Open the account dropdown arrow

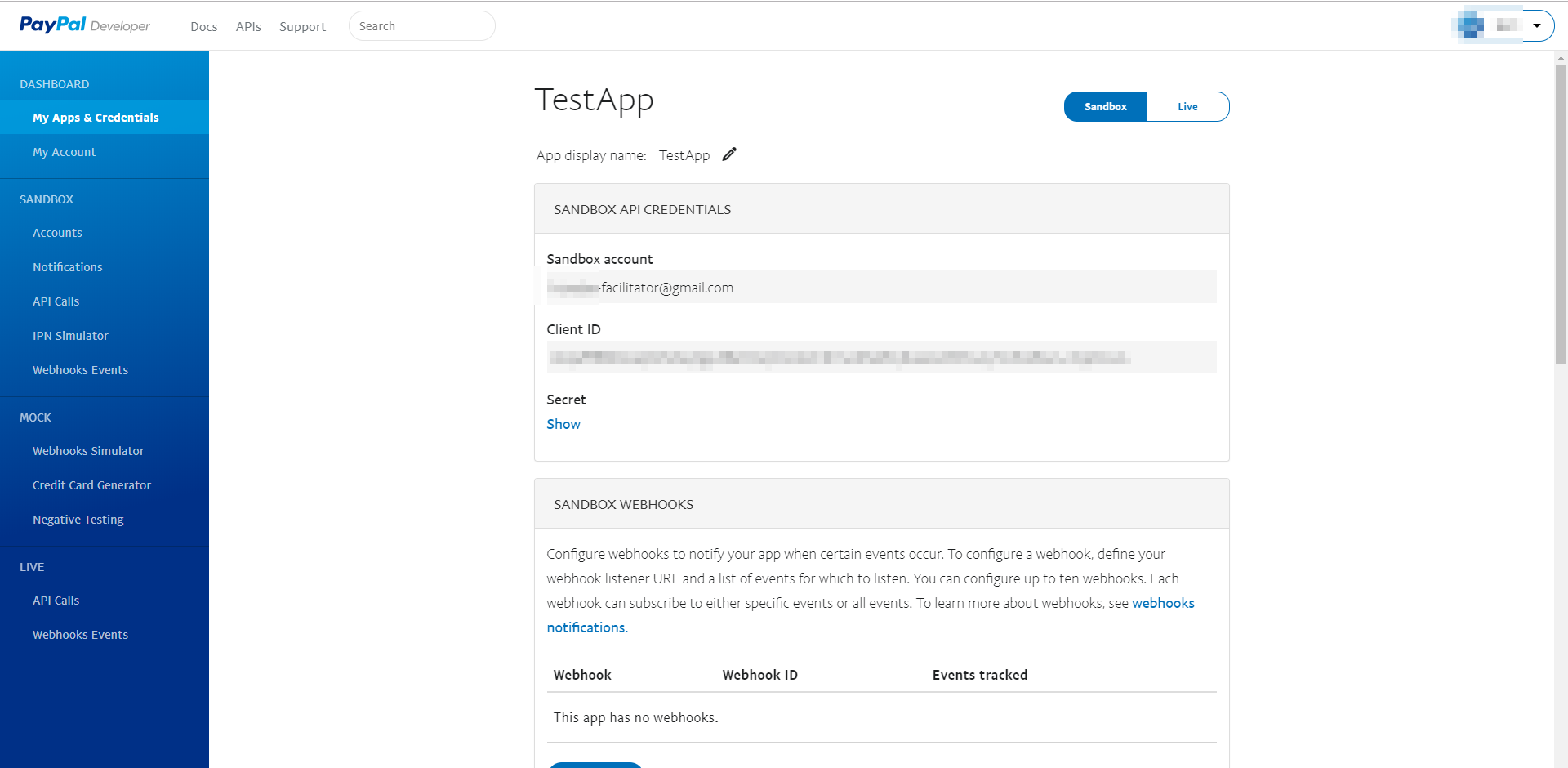coord(1537,25)
